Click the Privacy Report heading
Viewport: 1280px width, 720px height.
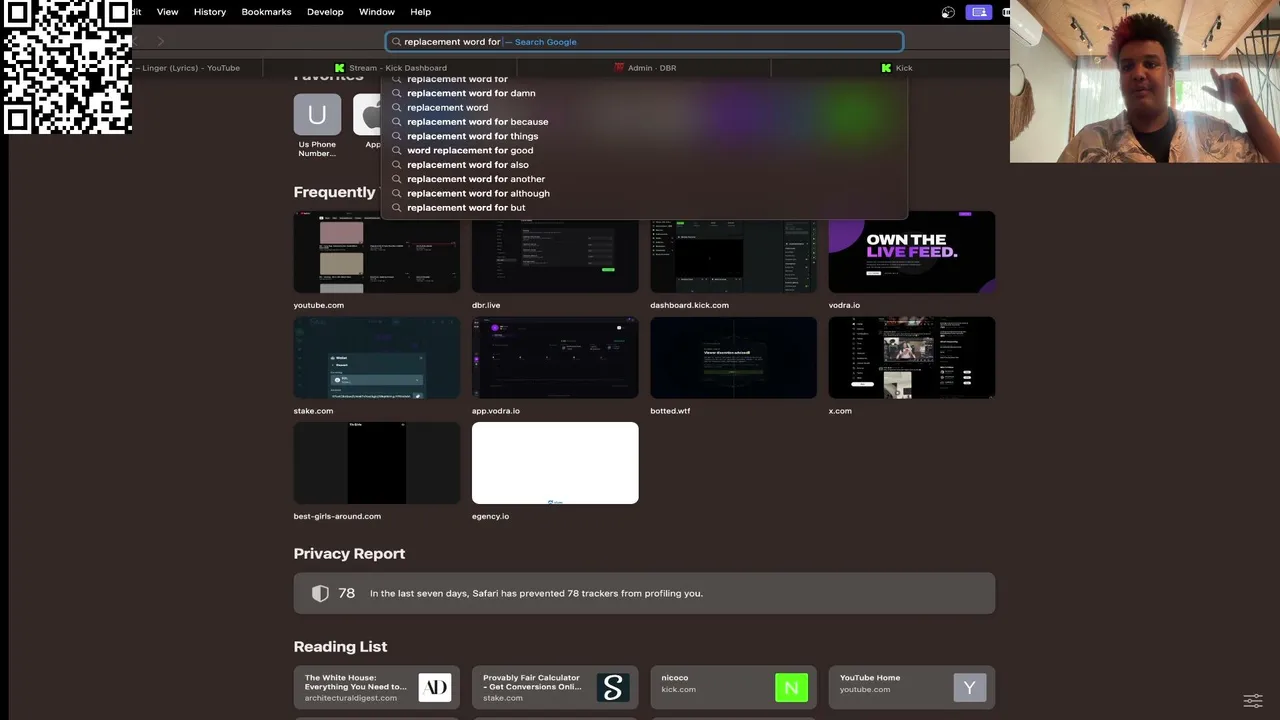pyautogui.click(x=349, y=554)
